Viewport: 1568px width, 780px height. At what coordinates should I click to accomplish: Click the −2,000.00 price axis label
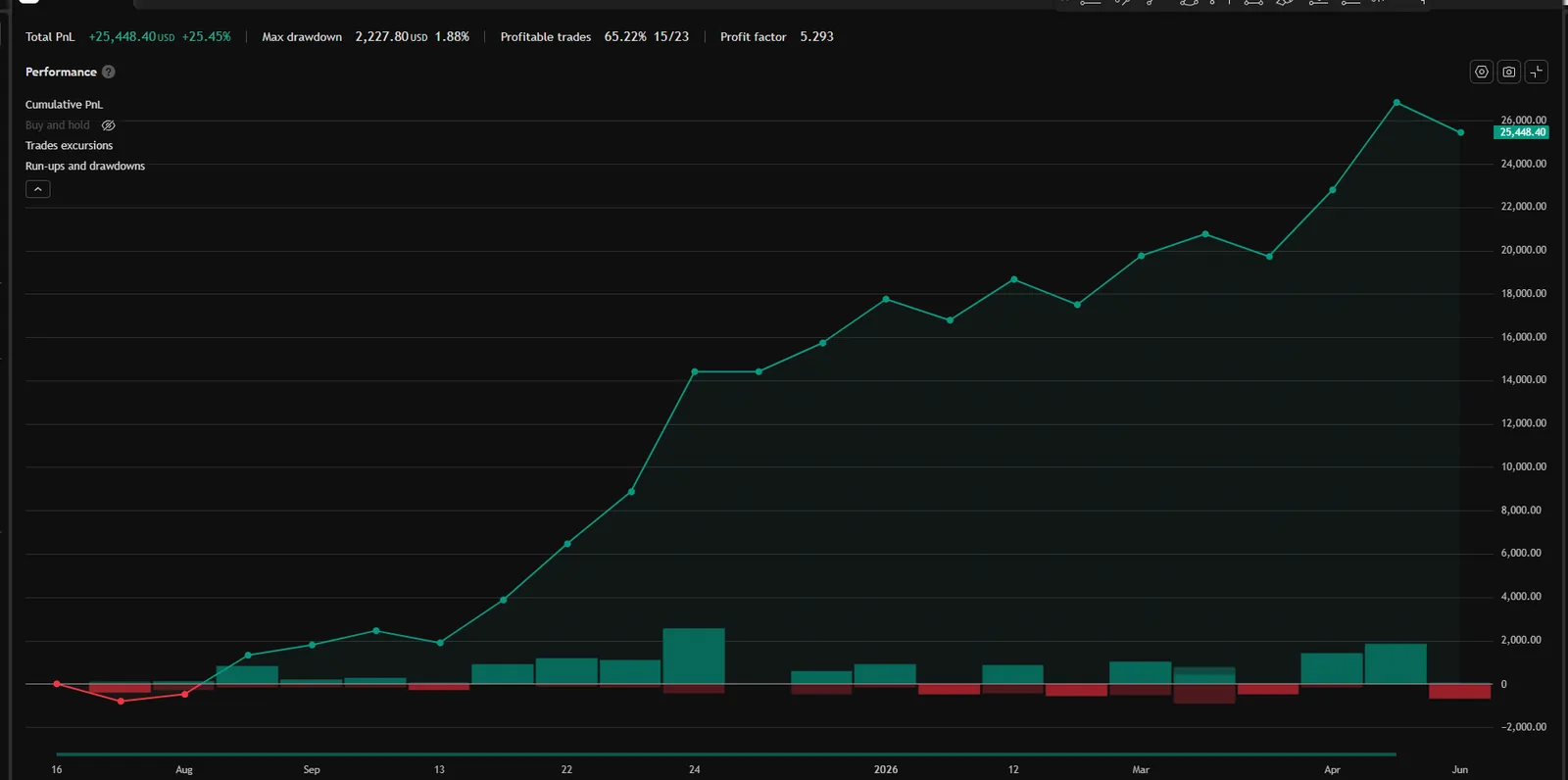[x=1523, y=727]
